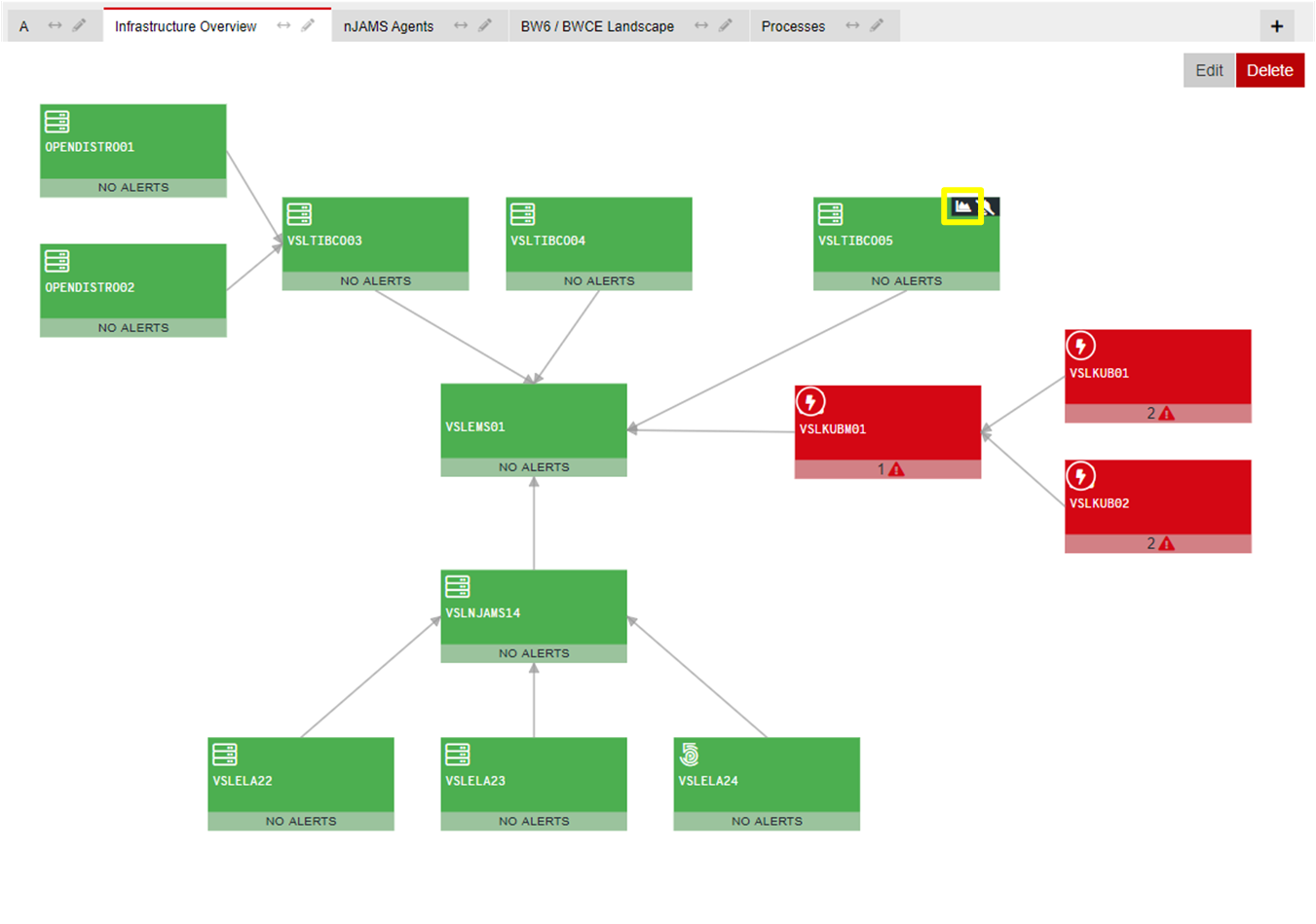Image resolution: width=1316 pixels, height=924 pixels.
Task: Click NO ALERTS bar under VSLTIBCO04
Action: click(x=599, y=281)
